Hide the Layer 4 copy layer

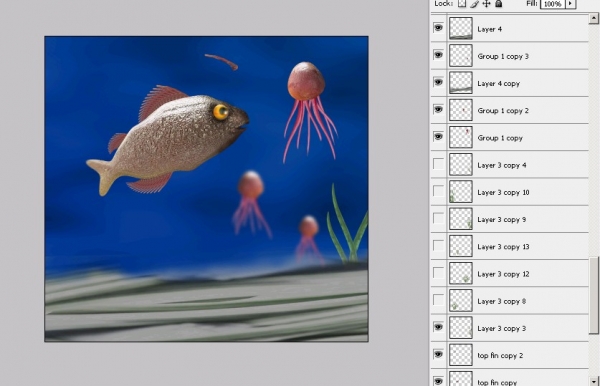coord(438,82)
